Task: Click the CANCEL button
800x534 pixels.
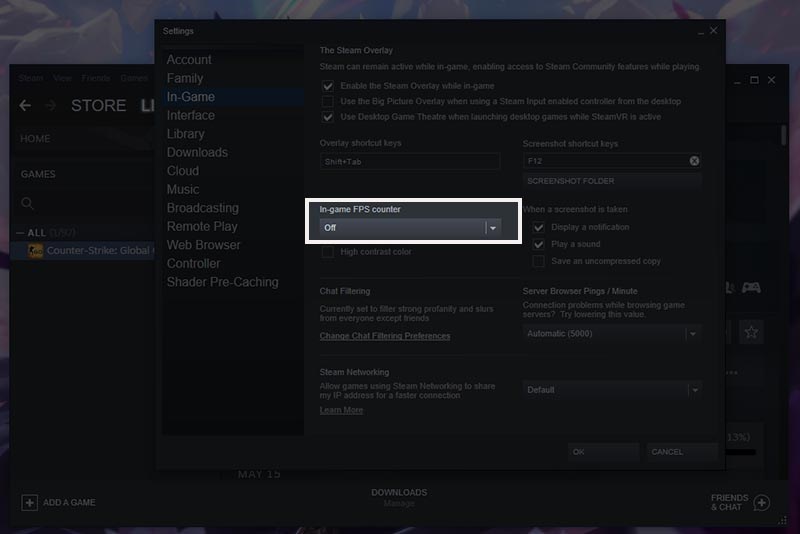Action: (x=682, y=452)
